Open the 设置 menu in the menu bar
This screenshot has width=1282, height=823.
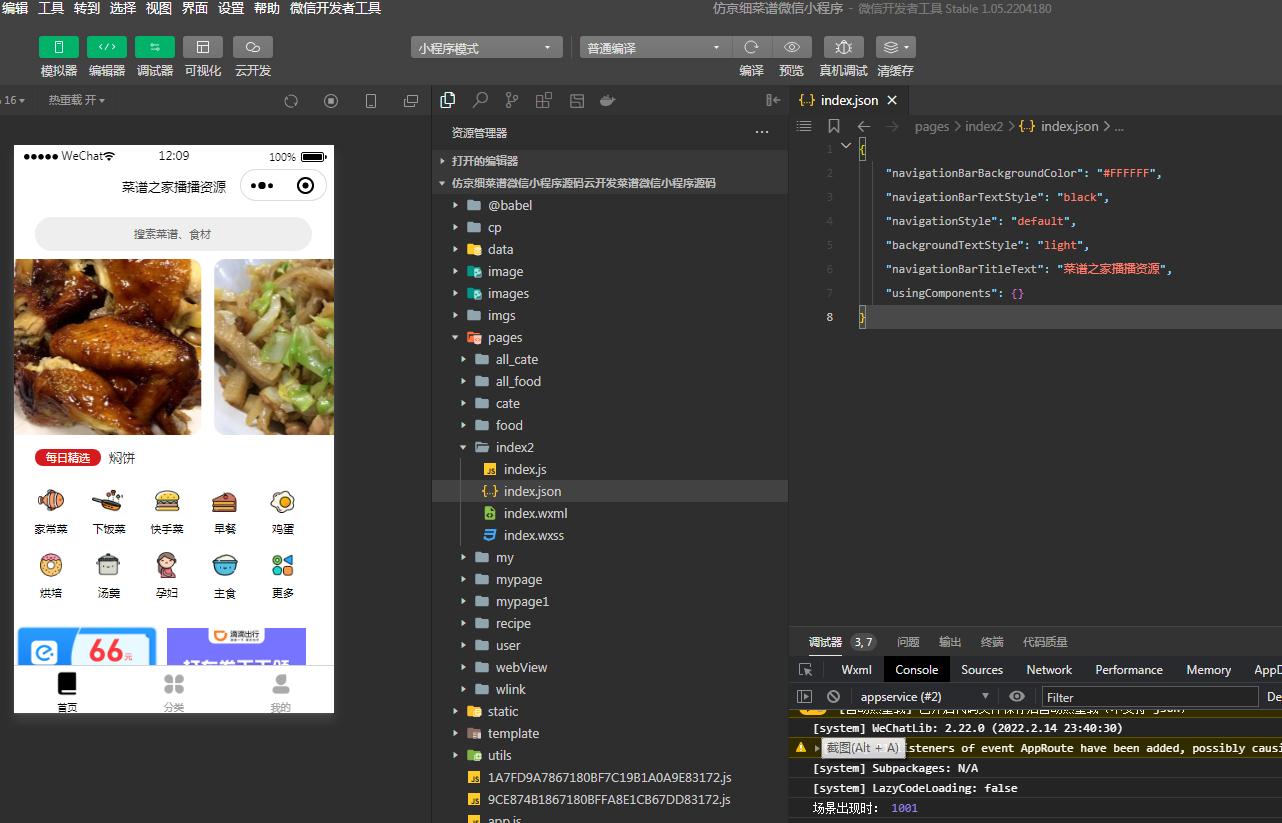231,8
